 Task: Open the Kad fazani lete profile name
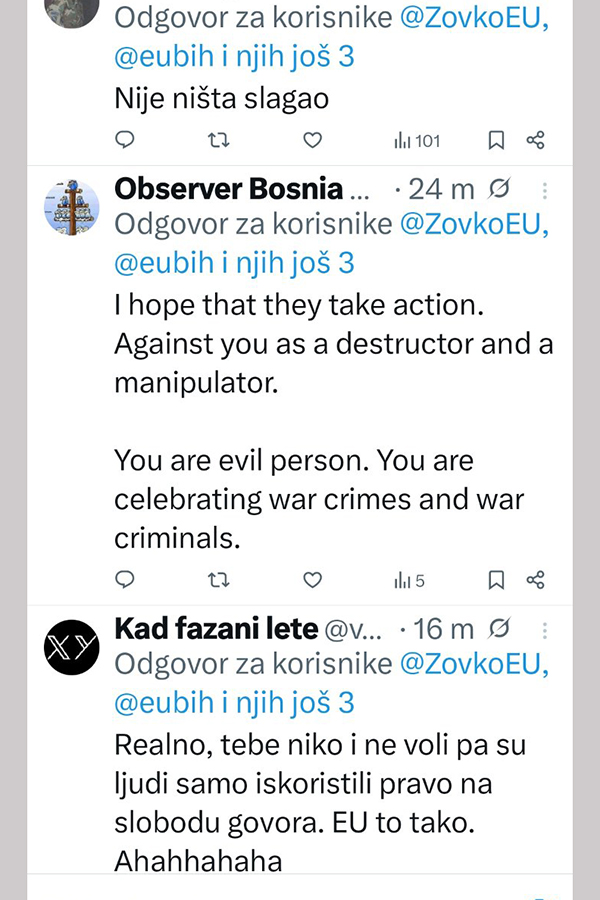215,629
